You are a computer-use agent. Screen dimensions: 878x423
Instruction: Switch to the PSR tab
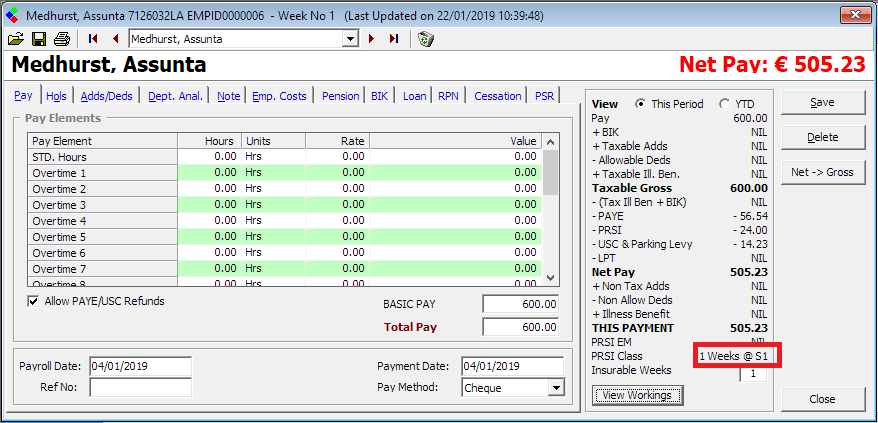[544, 96]
